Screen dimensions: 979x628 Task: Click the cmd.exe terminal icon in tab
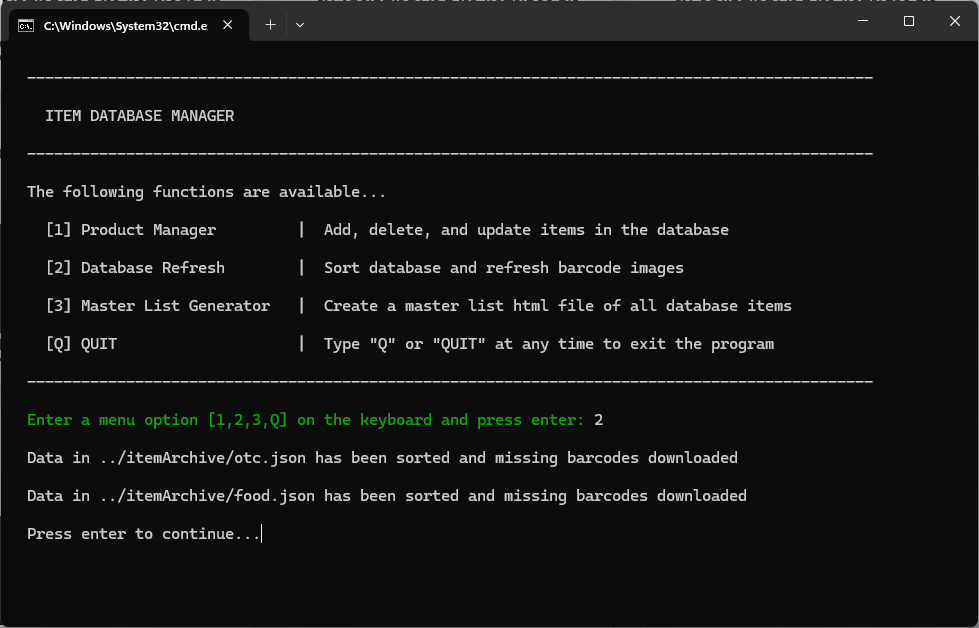point(26,25)
